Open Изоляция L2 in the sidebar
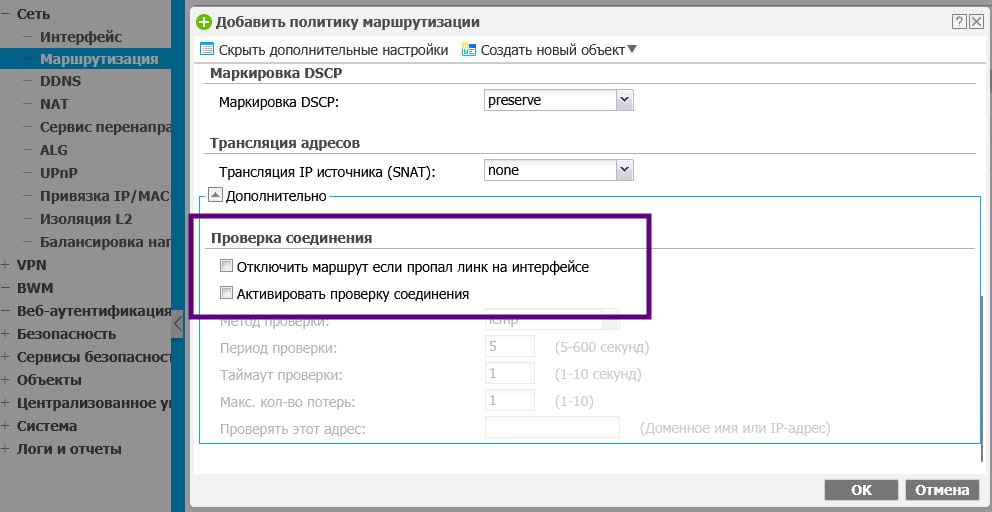This screenshot has width=992, height=512. coord(85,219)
